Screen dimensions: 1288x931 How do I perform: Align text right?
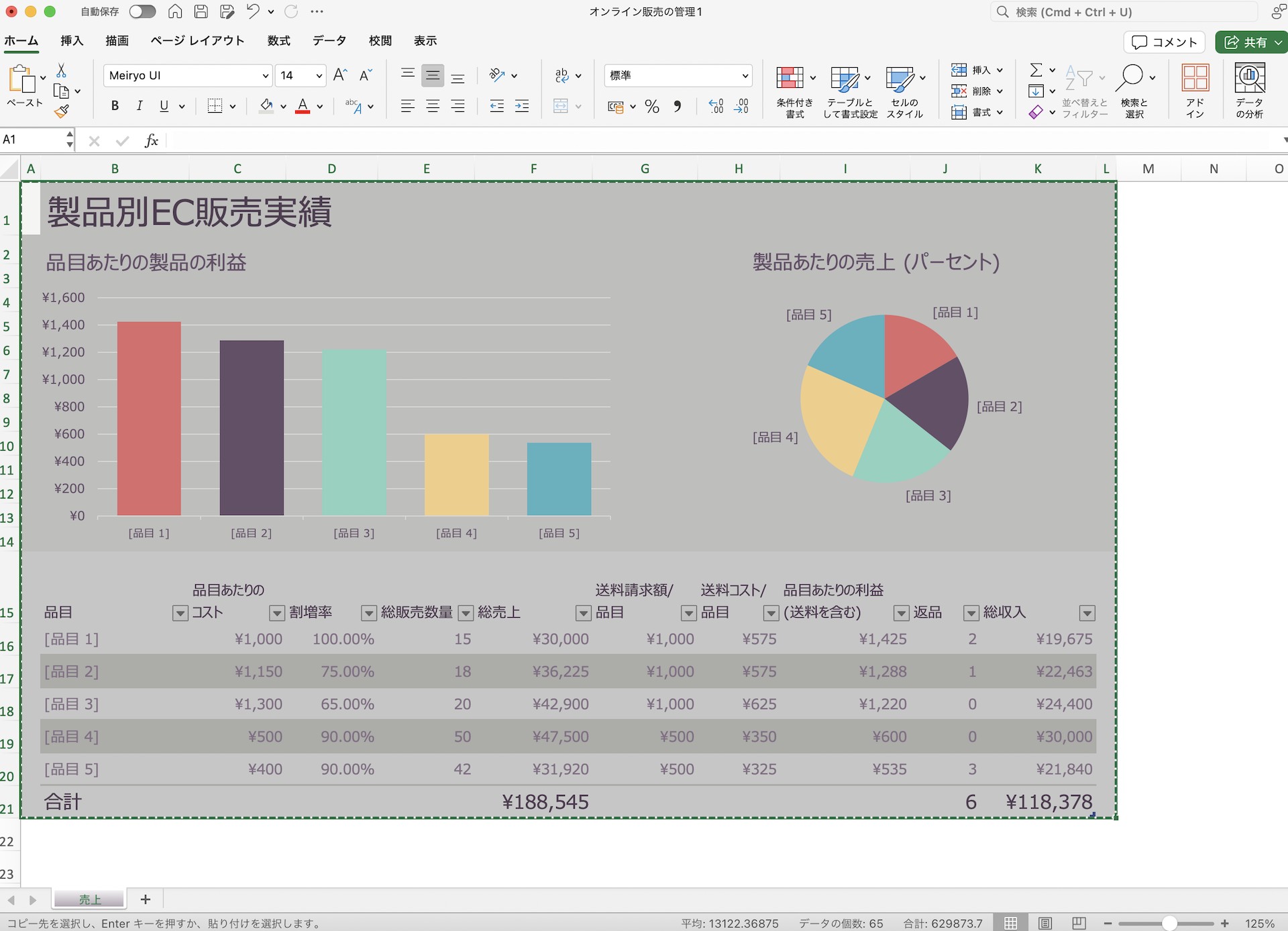coord(458,106)
